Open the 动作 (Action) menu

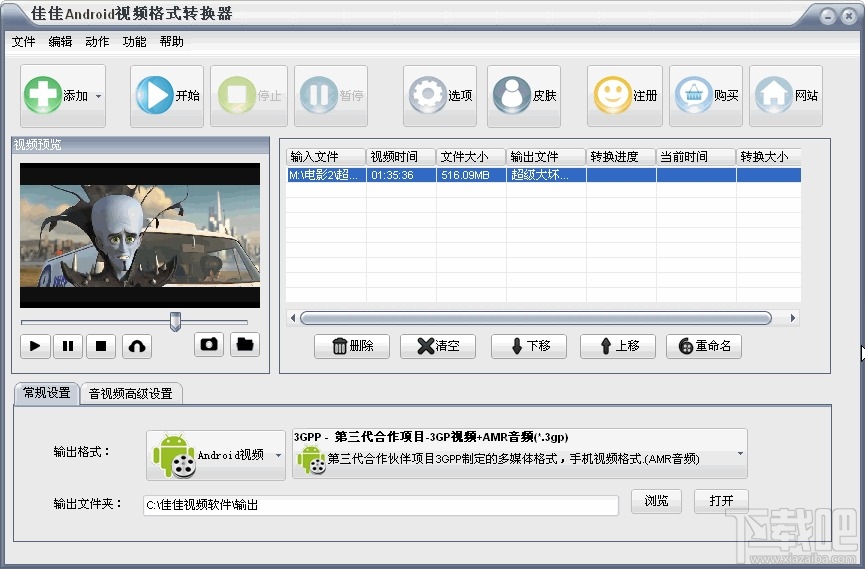point(97,41)
